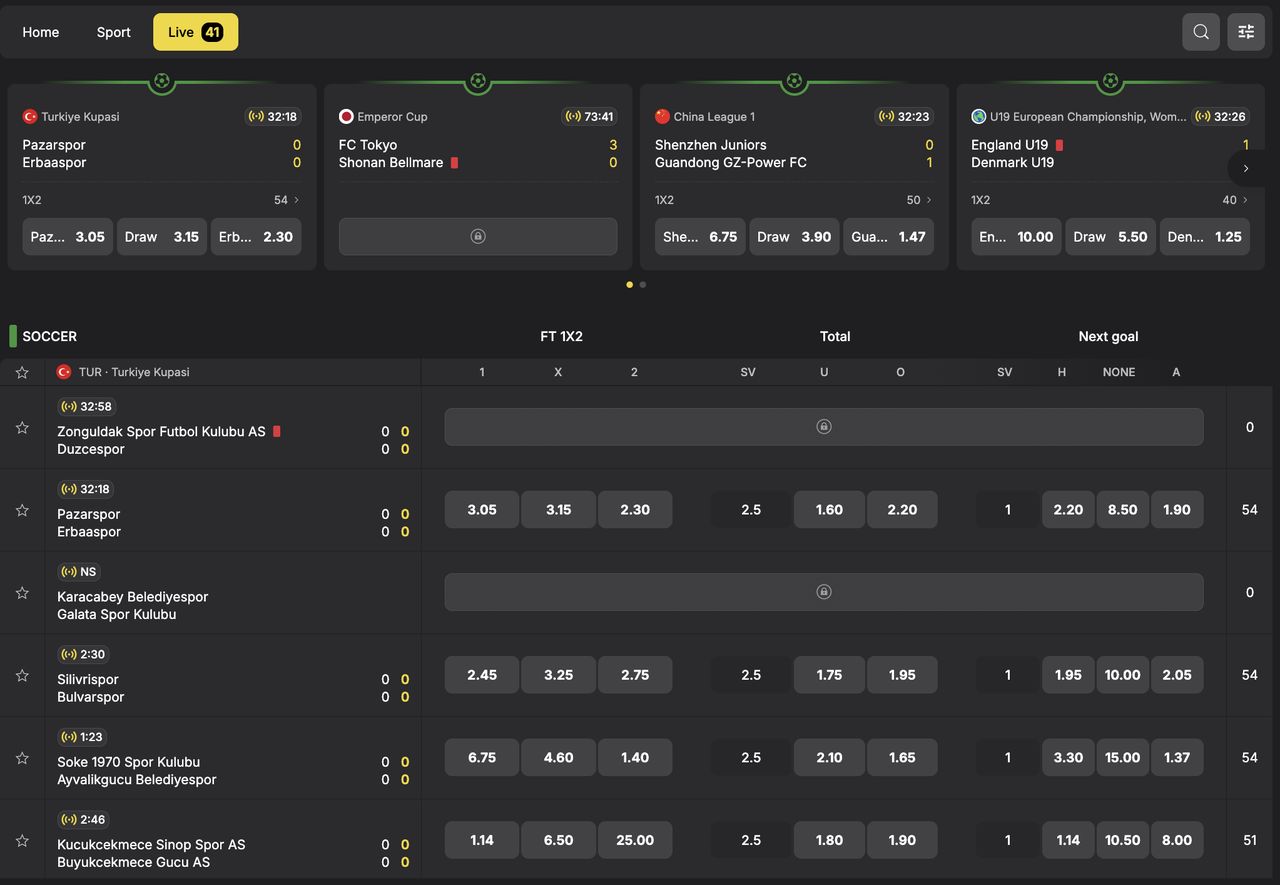1280x885 pixels.
Task: Click locked odds bar for Karacabey row
Action: 824,592
